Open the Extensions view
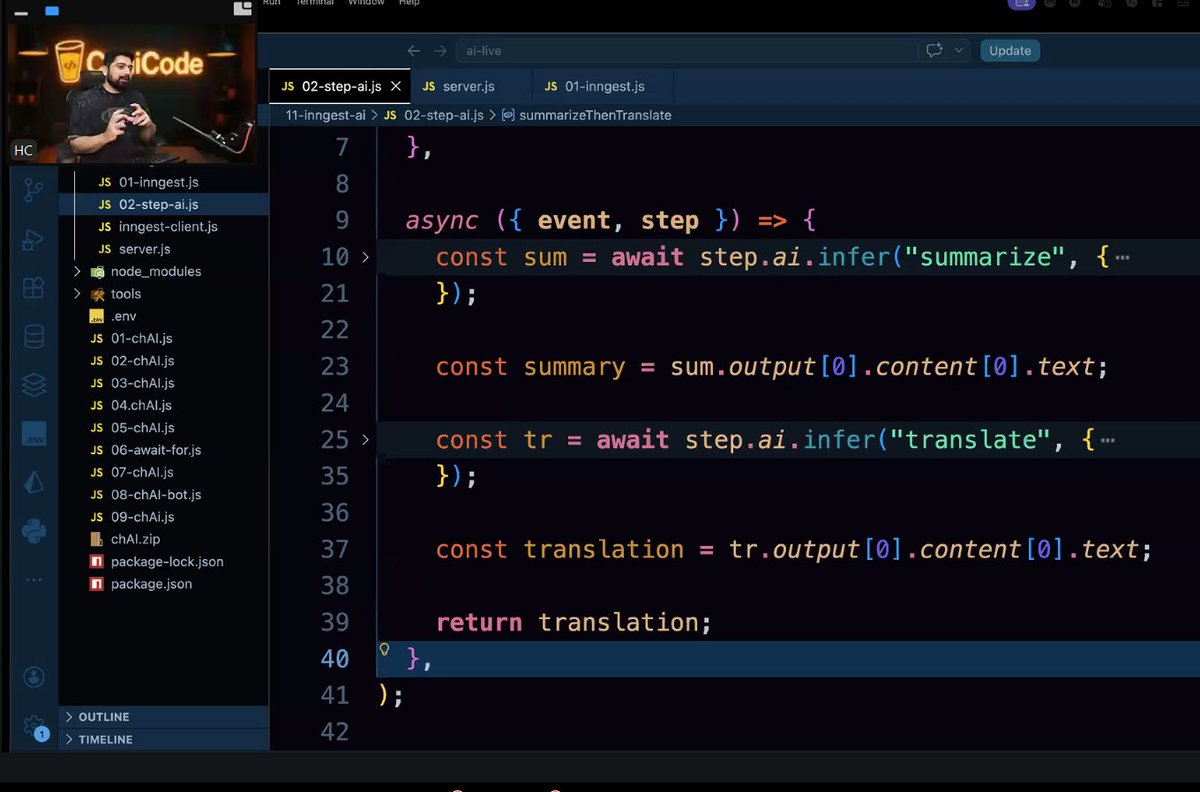Screen dimensions: 1200x792 (x=34, y=288)
